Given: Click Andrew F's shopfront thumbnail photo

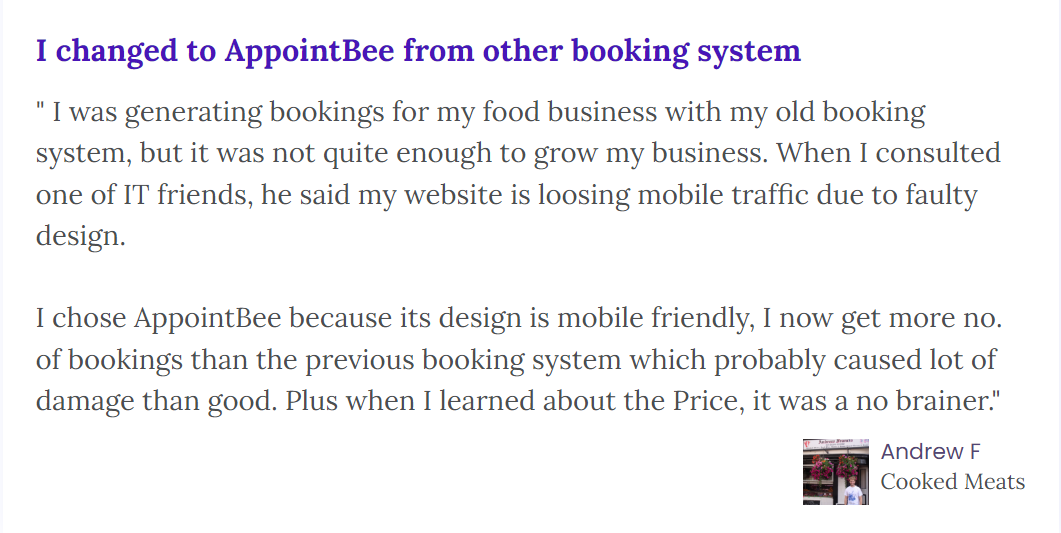Looking at the screenshot, I should [836, 471].
